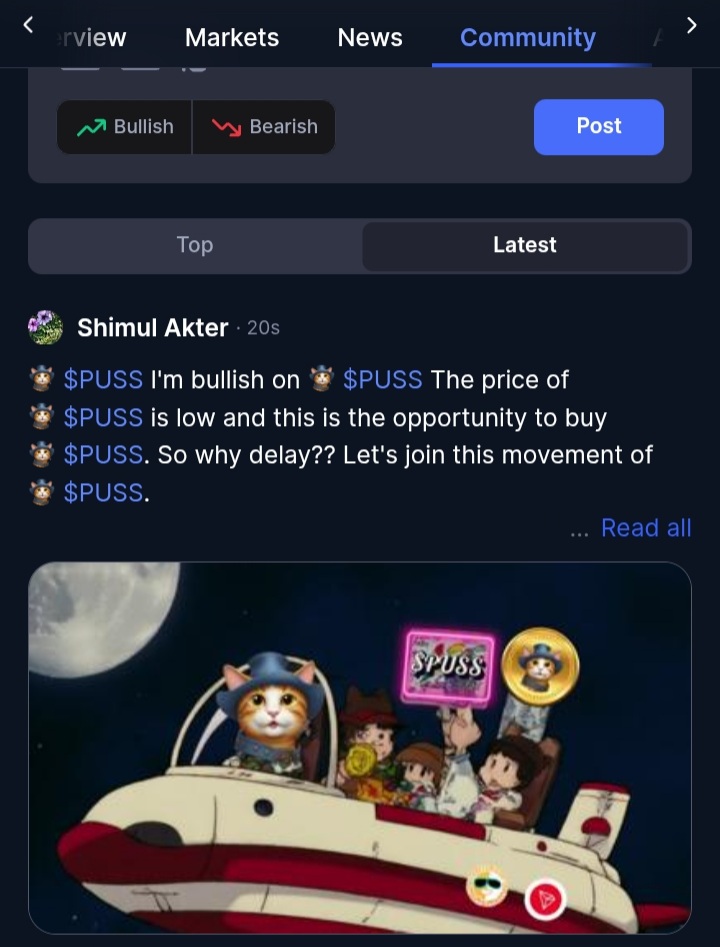The height and width of the screenshot is (947, 720).
Task: Submit with the blue Post button
Action: pyautogui.click(x=599, y=127)
